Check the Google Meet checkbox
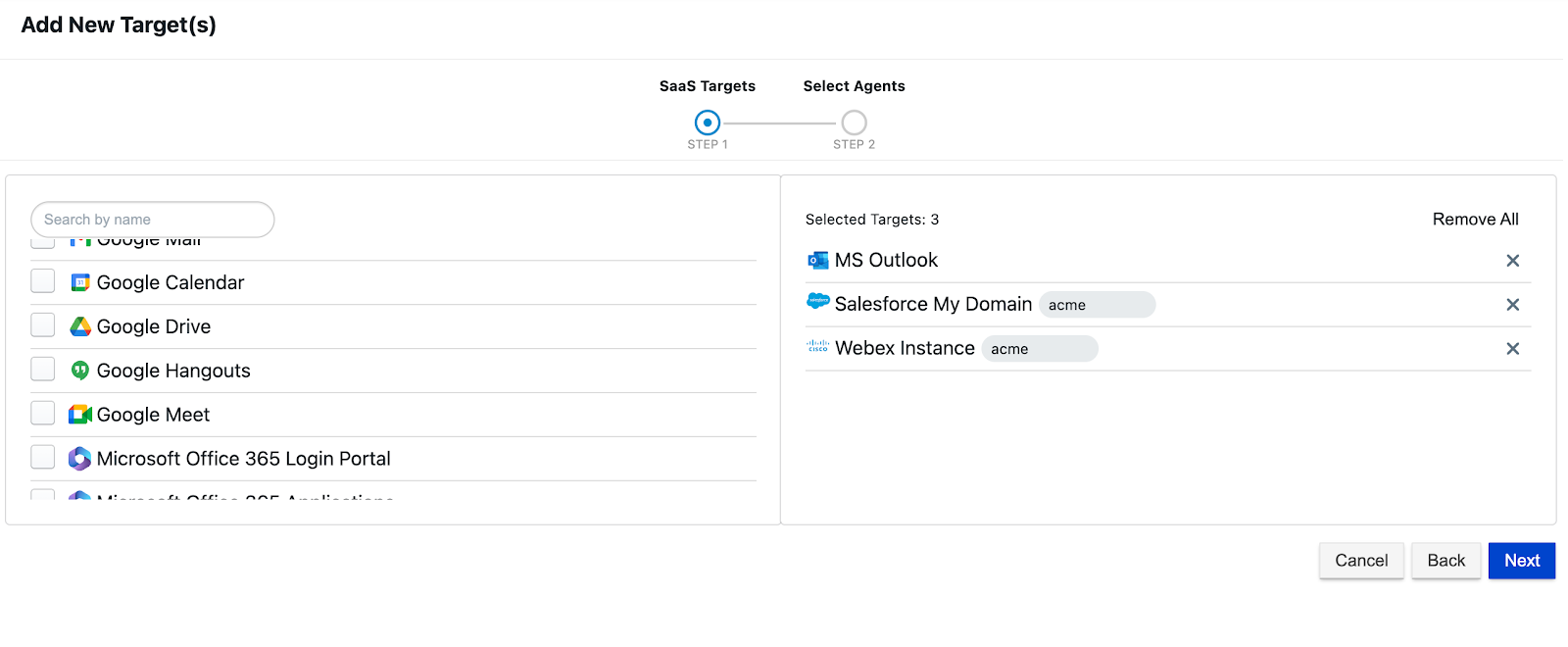1568x647 pixels. 43,414
